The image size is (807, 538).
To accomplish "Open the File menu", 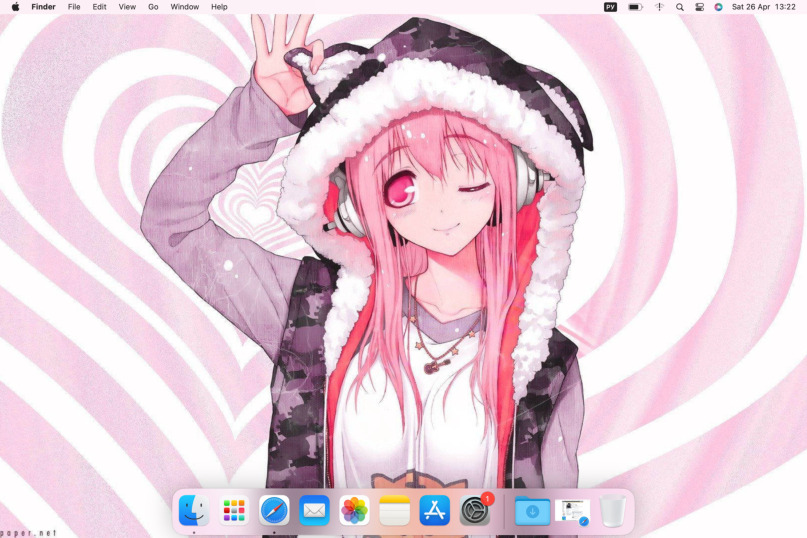I will click(74, 7).
